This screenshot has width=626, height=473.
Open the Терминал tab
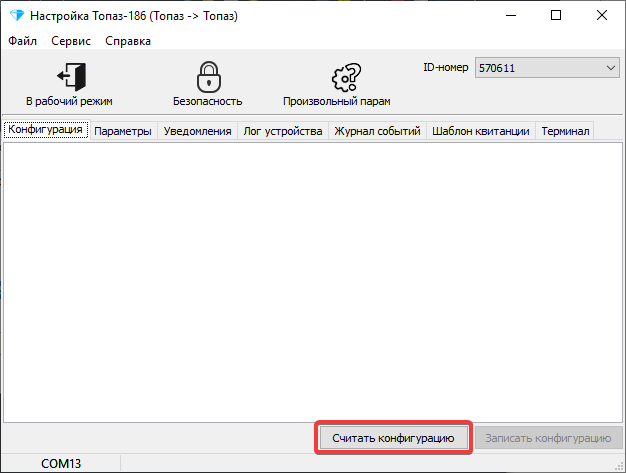coord(565,131)
